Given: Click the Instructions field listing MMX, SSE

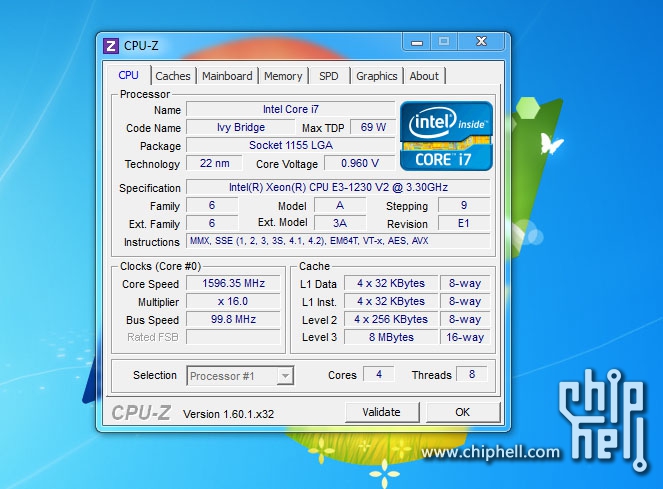Looking at the screenshot, I should click(x=338, y=241).
